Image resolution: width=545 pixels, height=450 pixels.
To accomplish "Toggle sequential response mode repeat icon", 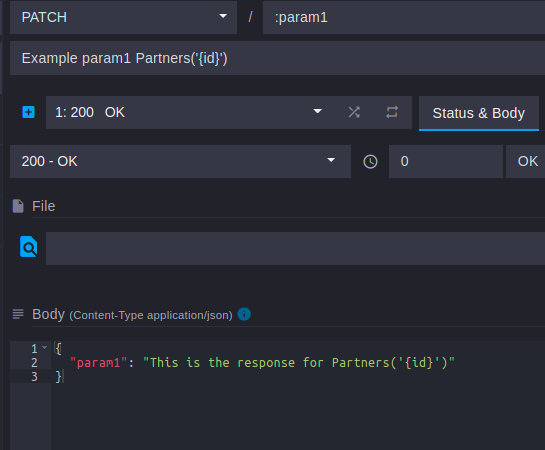I will [392, 112].
